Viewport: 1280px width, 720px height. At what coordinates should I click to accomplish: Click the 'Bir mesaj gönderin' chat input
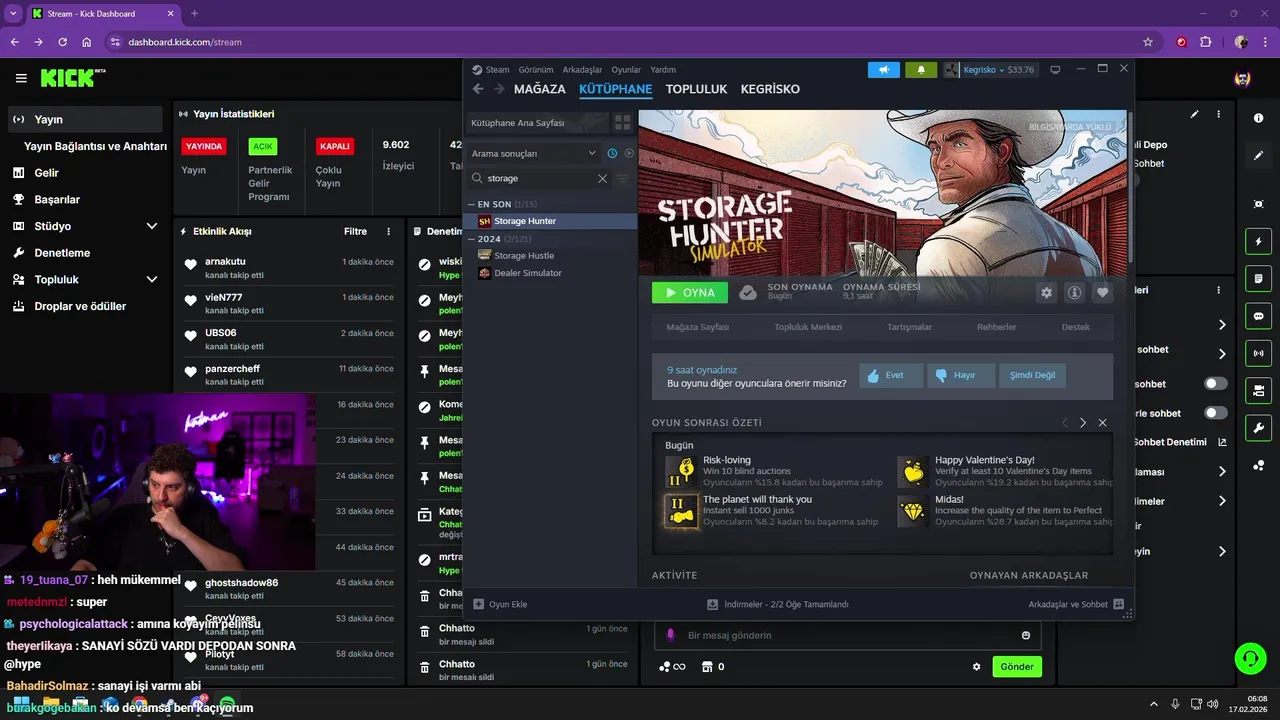coord(848,635)
